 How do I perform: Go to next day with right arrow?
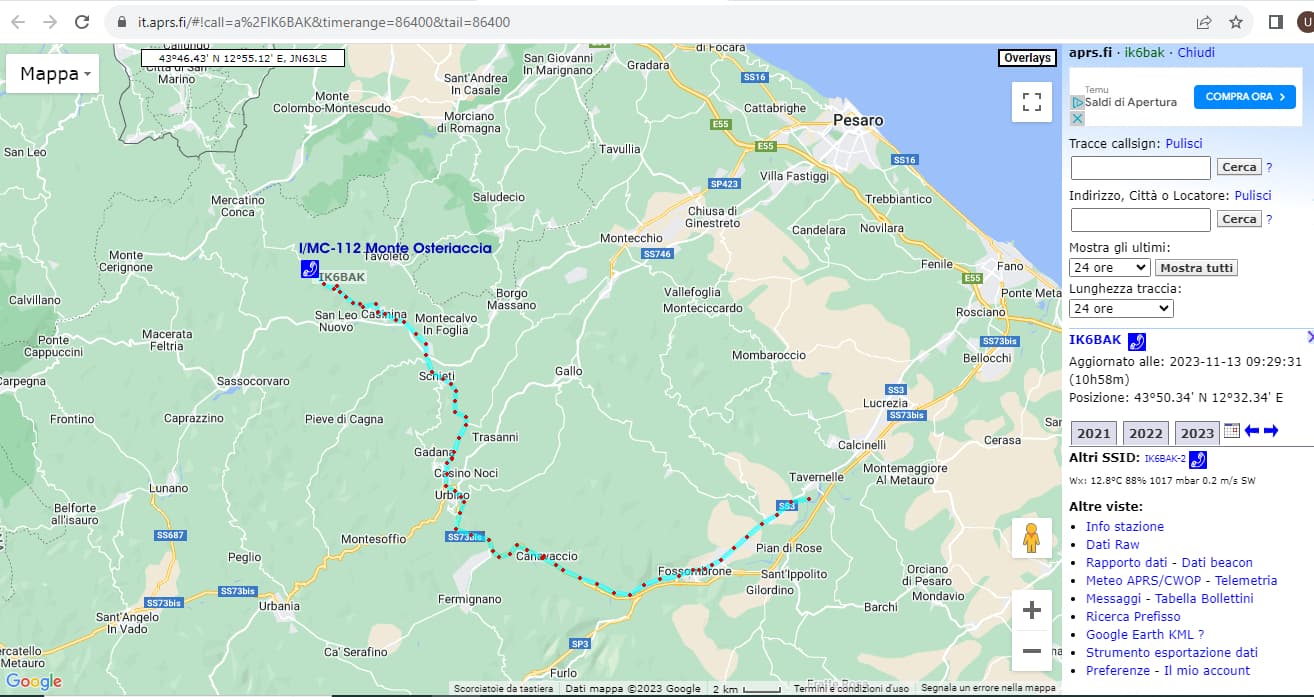tap(1271, 431)
